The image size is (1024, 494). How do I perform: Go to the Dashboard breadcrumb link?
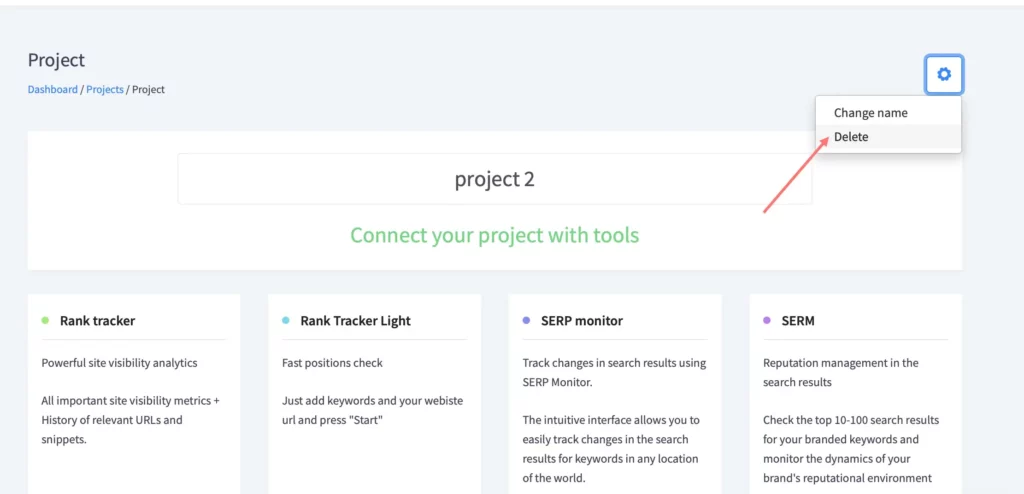(x=52, y=90)
